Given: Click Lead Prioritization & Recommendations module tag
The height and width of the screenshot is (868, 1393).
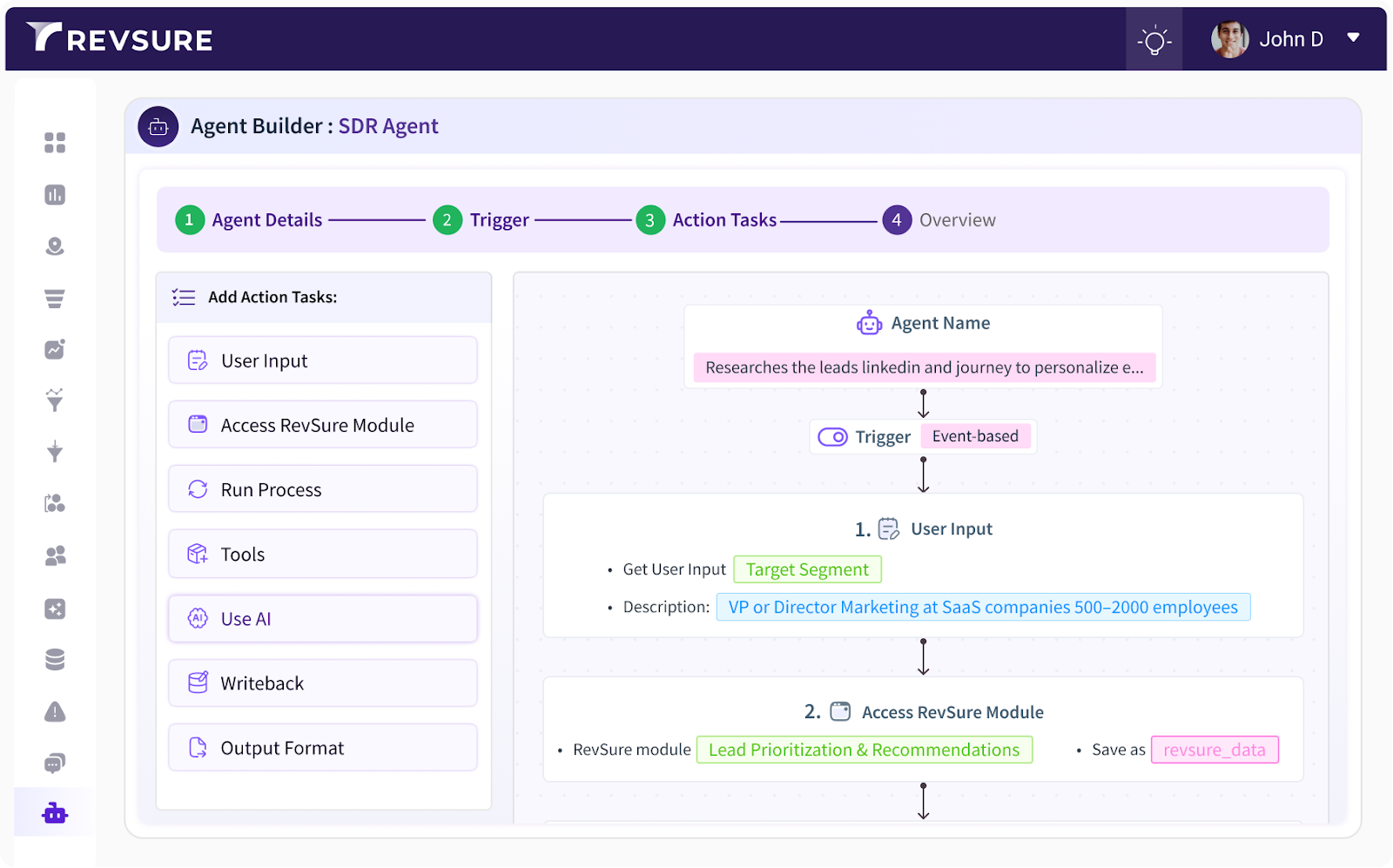Looking at the screenshot, I should click(865, 750).
